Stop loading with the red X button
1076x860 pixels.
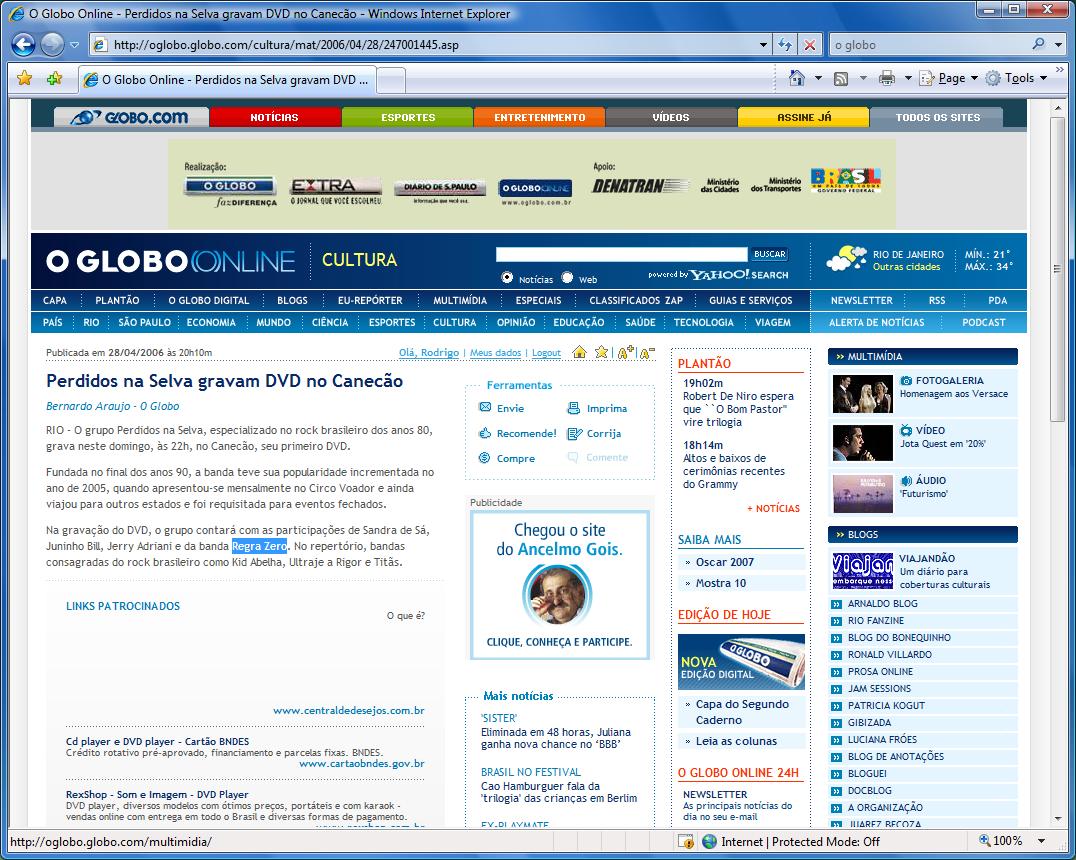[810, 45]
